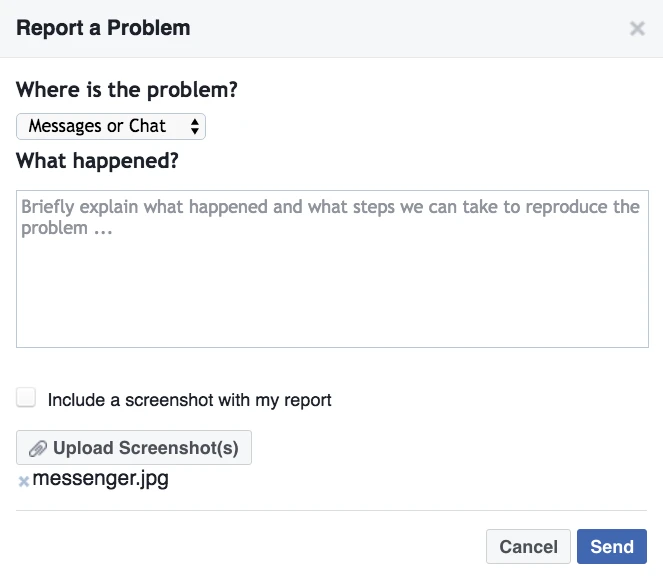The width and height of the screenshot is (663, 577).
Task: Click the paperclip icon on the upload button
Action: click(38, 448)
